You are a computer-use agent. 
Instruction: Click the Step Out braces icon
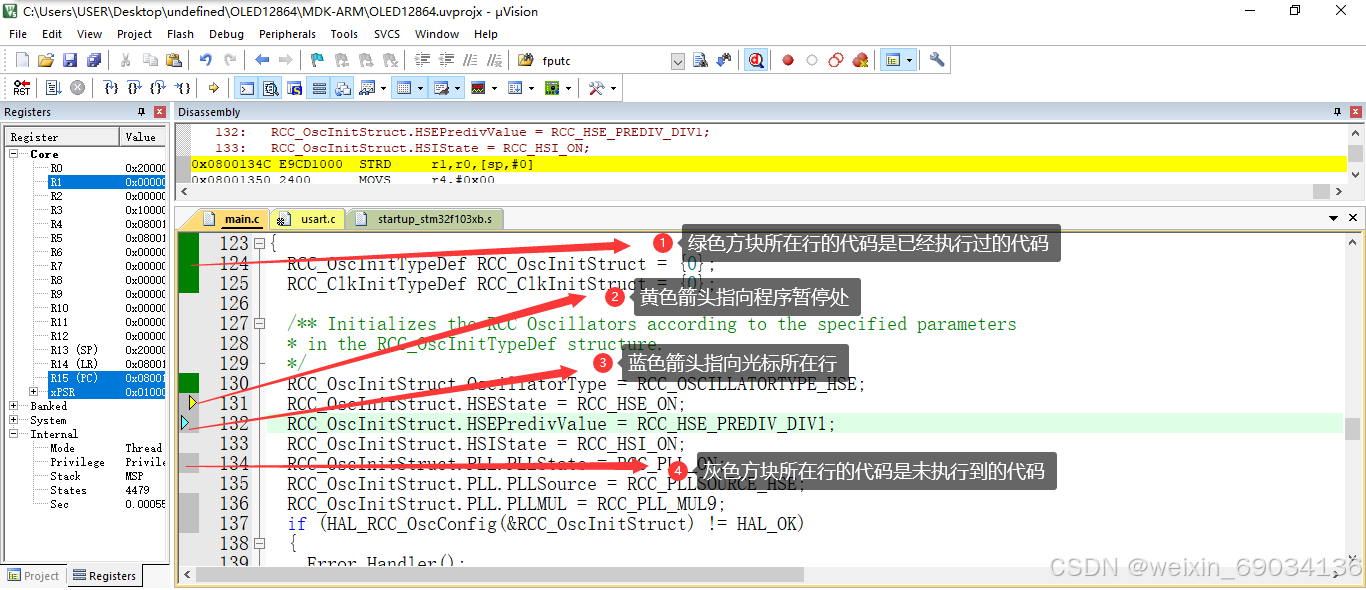(x=158, y=88)
